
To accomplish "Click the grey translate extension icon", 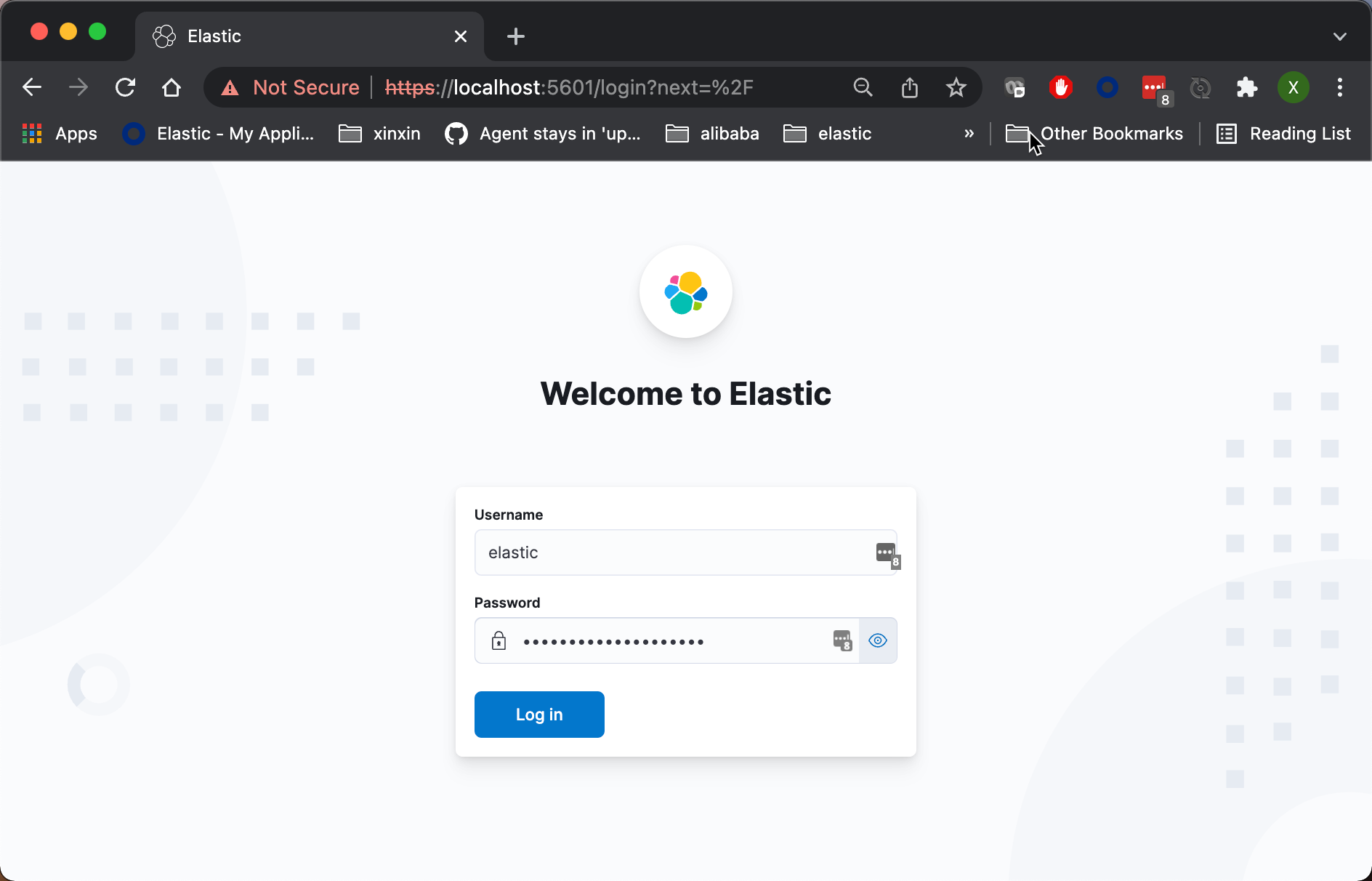I will click(1014, 87).
